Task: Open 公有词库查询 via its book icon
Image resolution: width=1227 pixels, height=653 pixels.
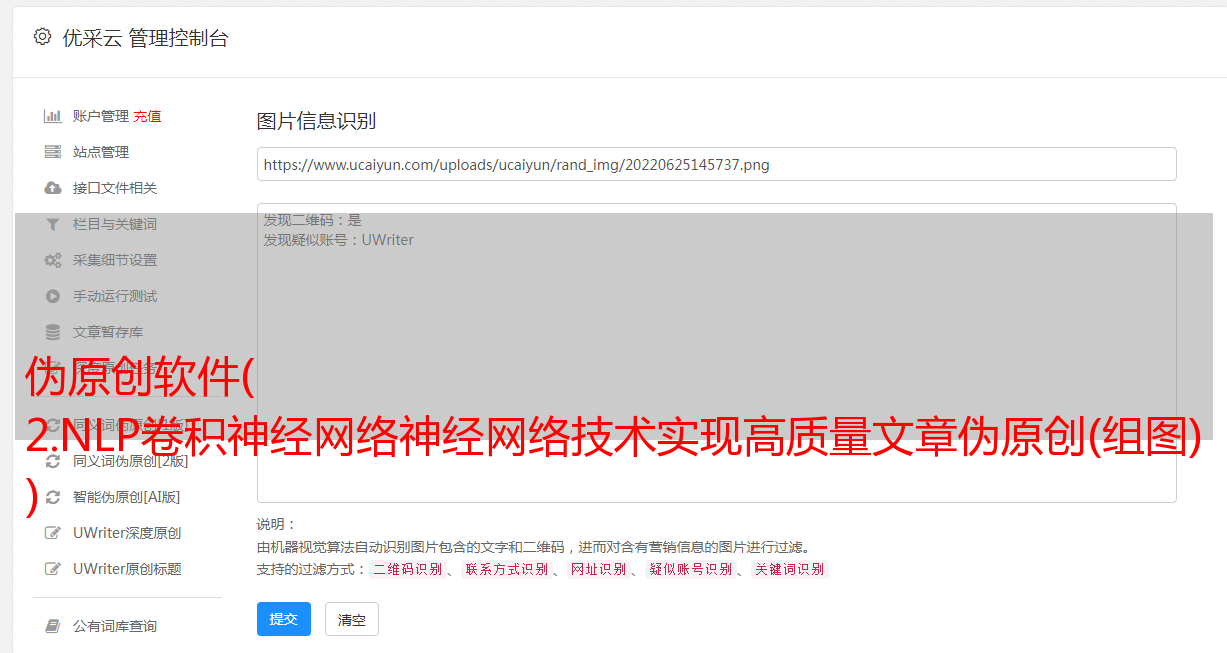Action: (x=53, y=626)
